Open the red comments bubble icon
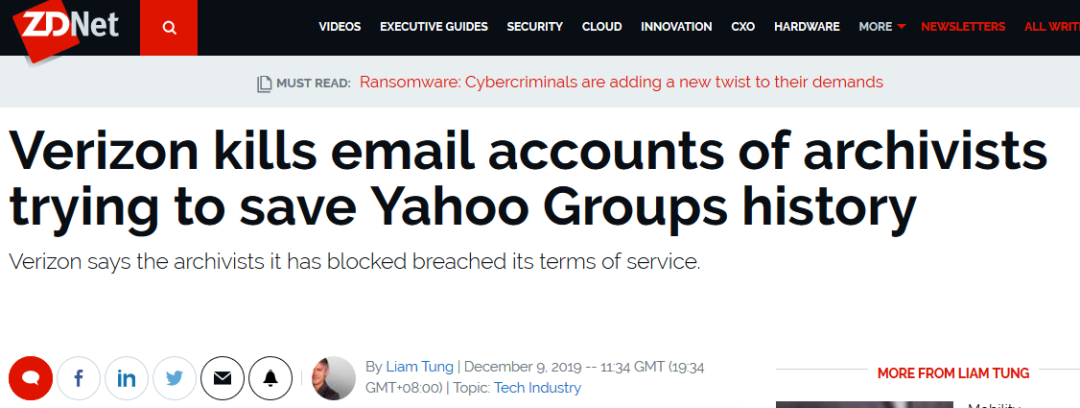The image size is (1080, 408). (30, 378)
